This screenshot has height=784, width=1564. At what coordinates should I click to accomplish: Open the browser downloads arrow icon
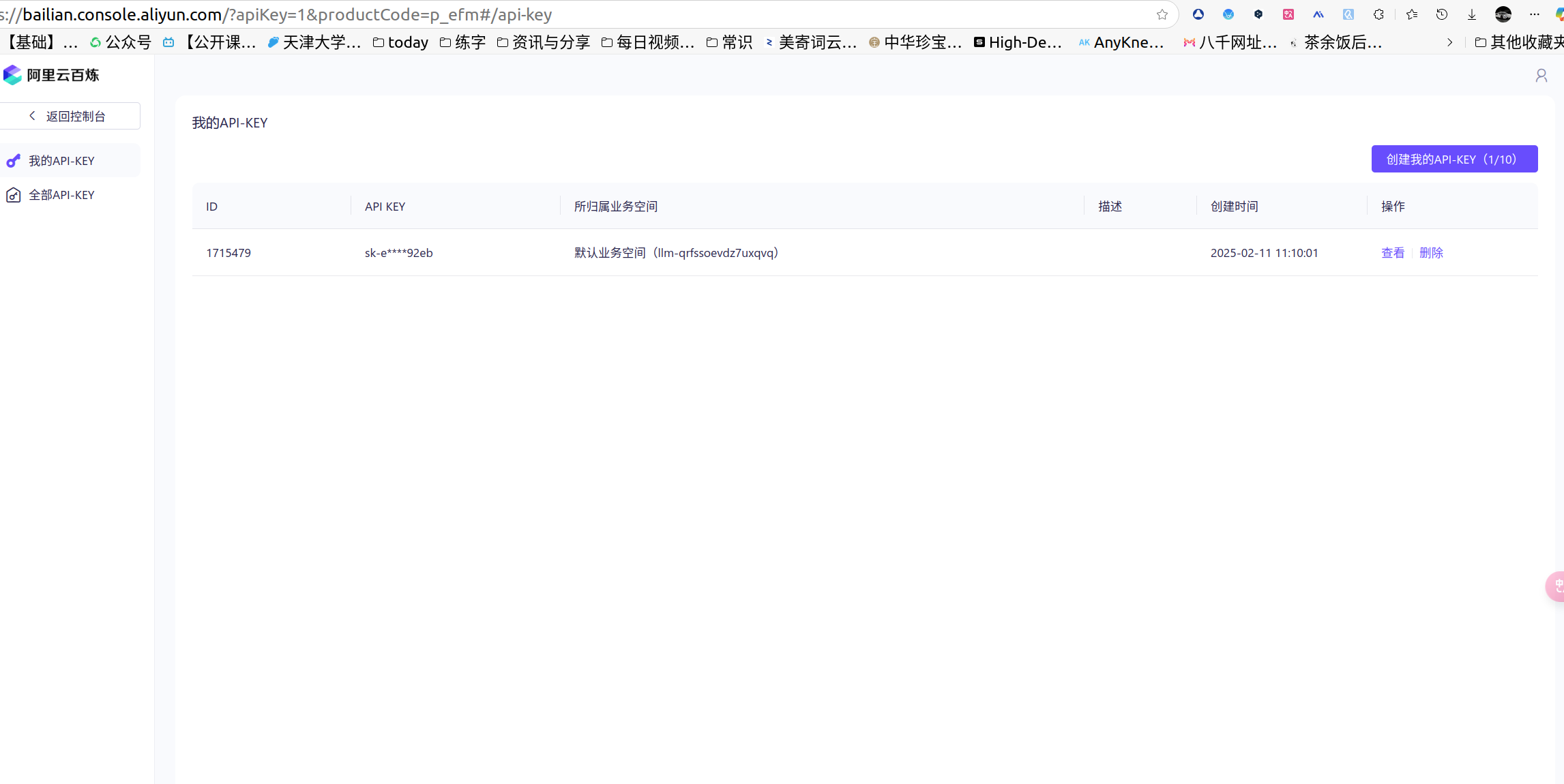tap(1472, 14)
